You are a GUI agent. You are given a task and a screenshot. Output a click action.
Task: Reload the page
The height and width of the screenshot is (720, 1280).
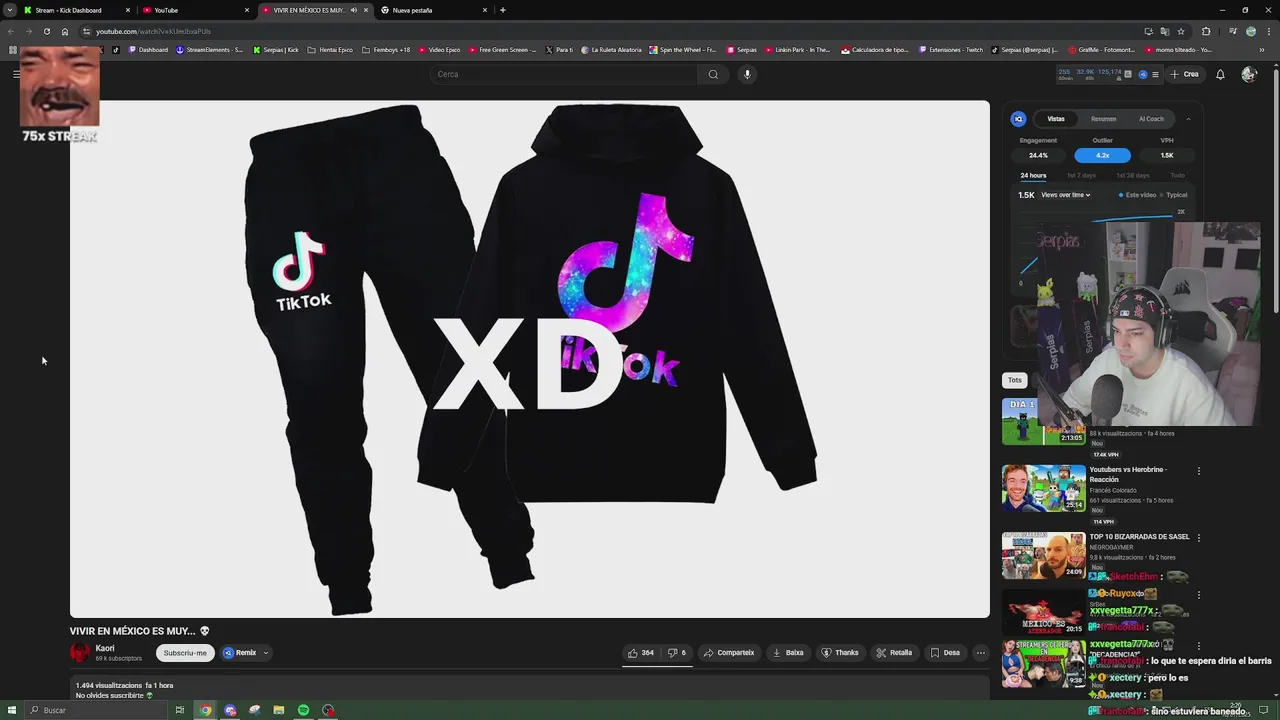pyautogui.click(x=46, y=31)
